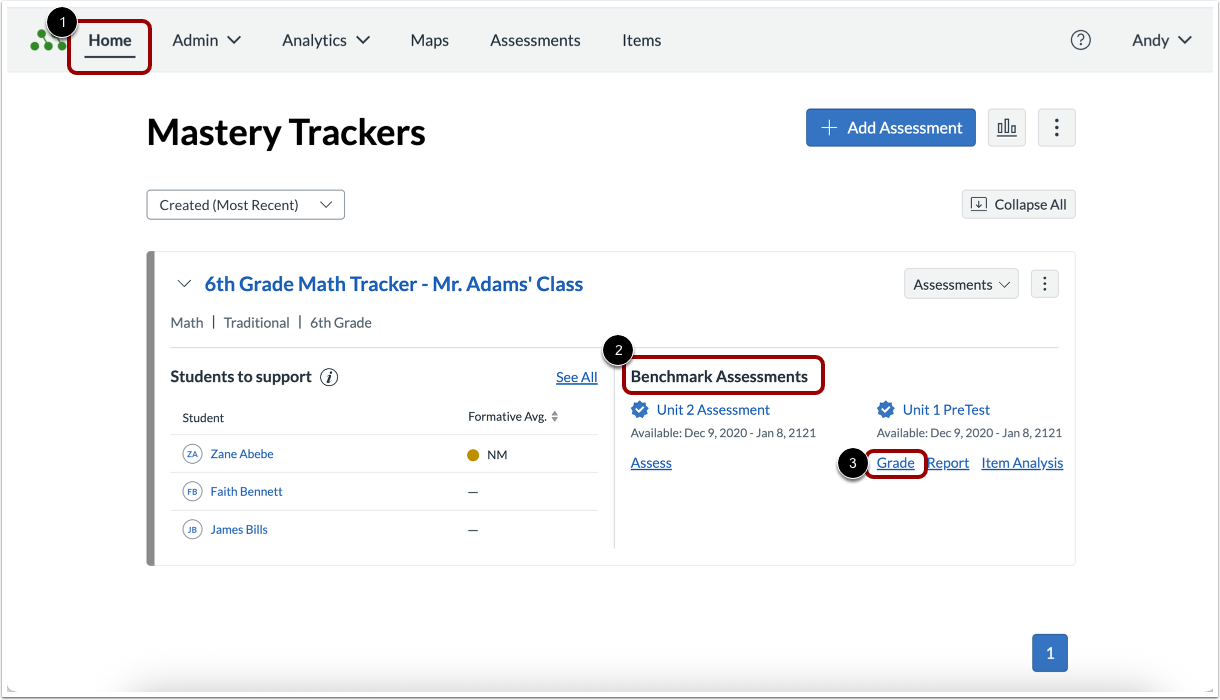Open the Assessments dropdown on the tracker card
This screenshot has width=1220, height=700.
pos(960,283)
